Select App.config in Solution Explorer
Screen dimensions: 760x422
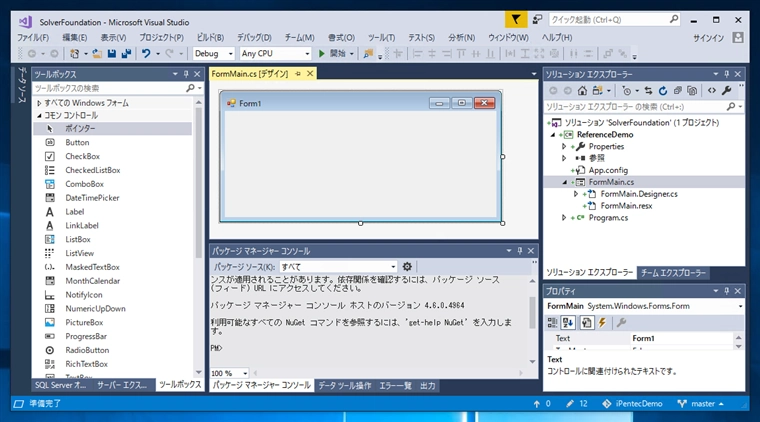(608, 170)
